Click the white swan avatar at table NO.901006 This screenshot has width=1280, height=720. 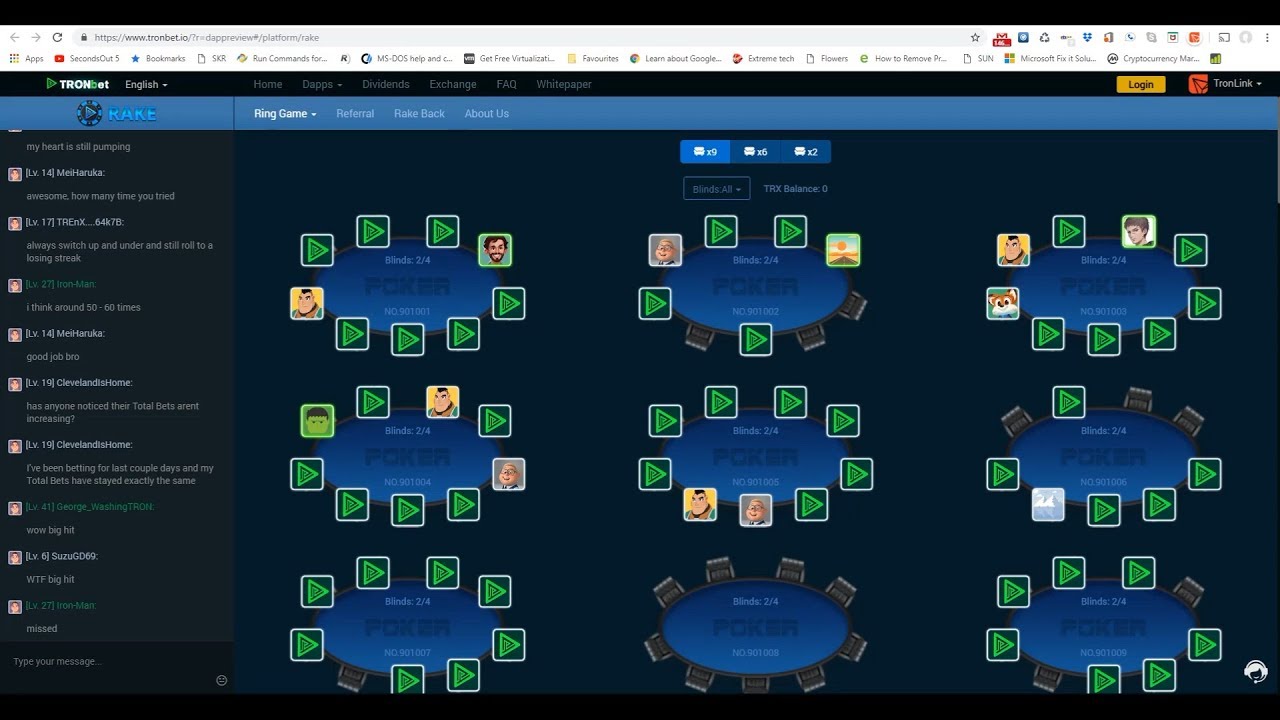coord(1048,504)
